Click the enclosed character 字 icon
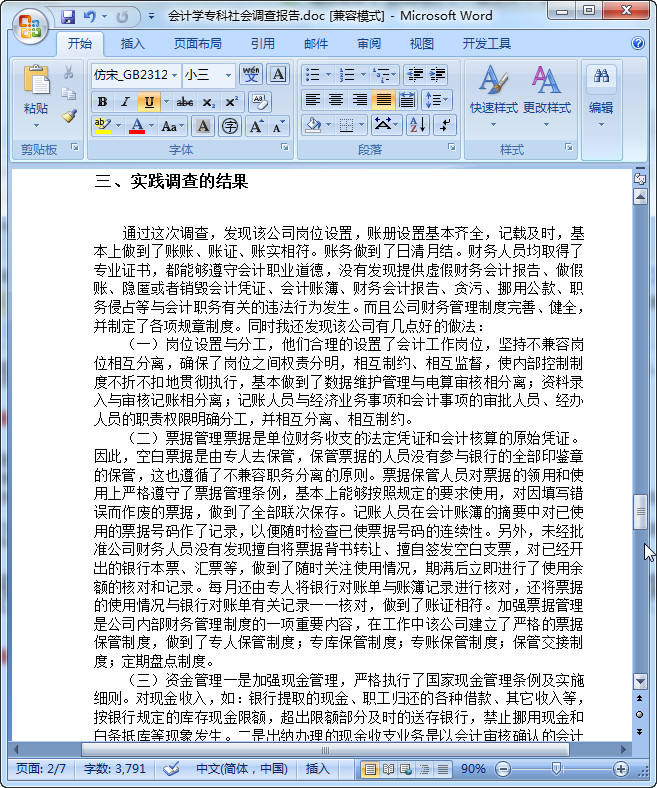 click(230, 126)
